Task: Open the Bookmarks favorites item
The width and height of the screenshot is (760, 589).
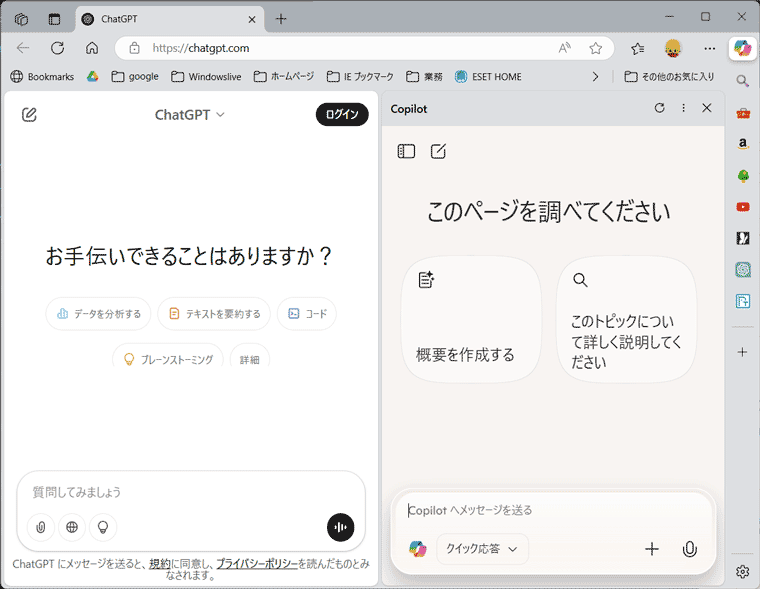Action: click(43, 77)
